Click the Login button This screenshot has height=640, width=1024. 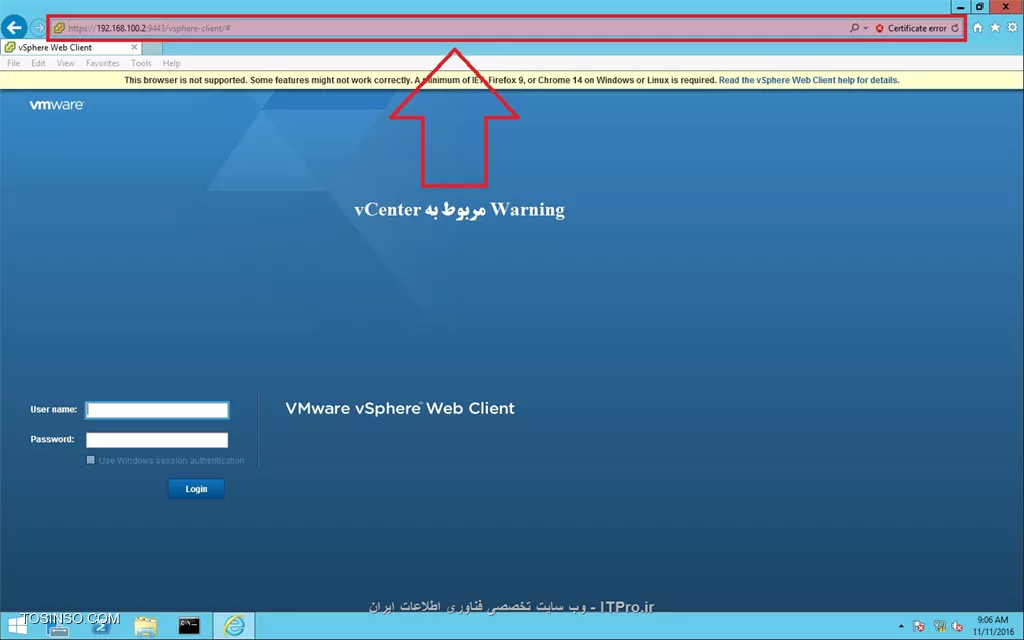coord(196,489)
